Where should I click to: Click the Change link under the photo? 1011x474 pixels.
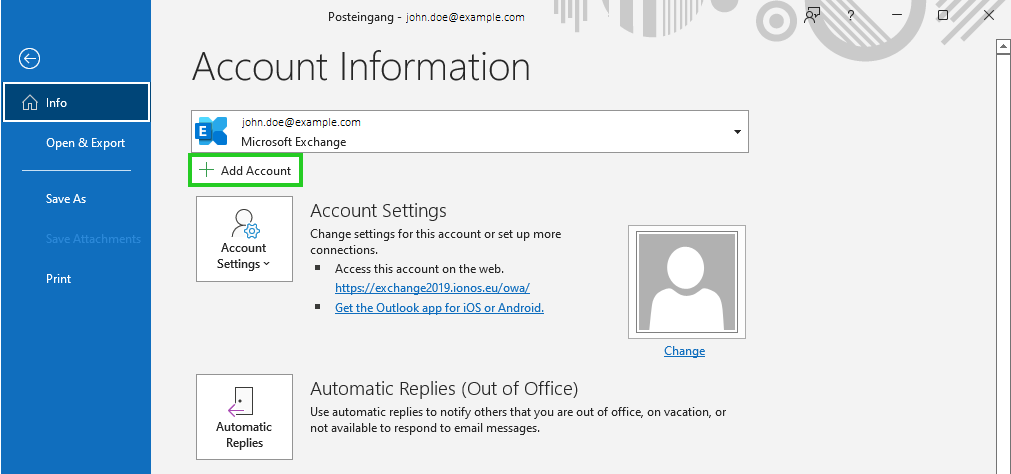684,351
